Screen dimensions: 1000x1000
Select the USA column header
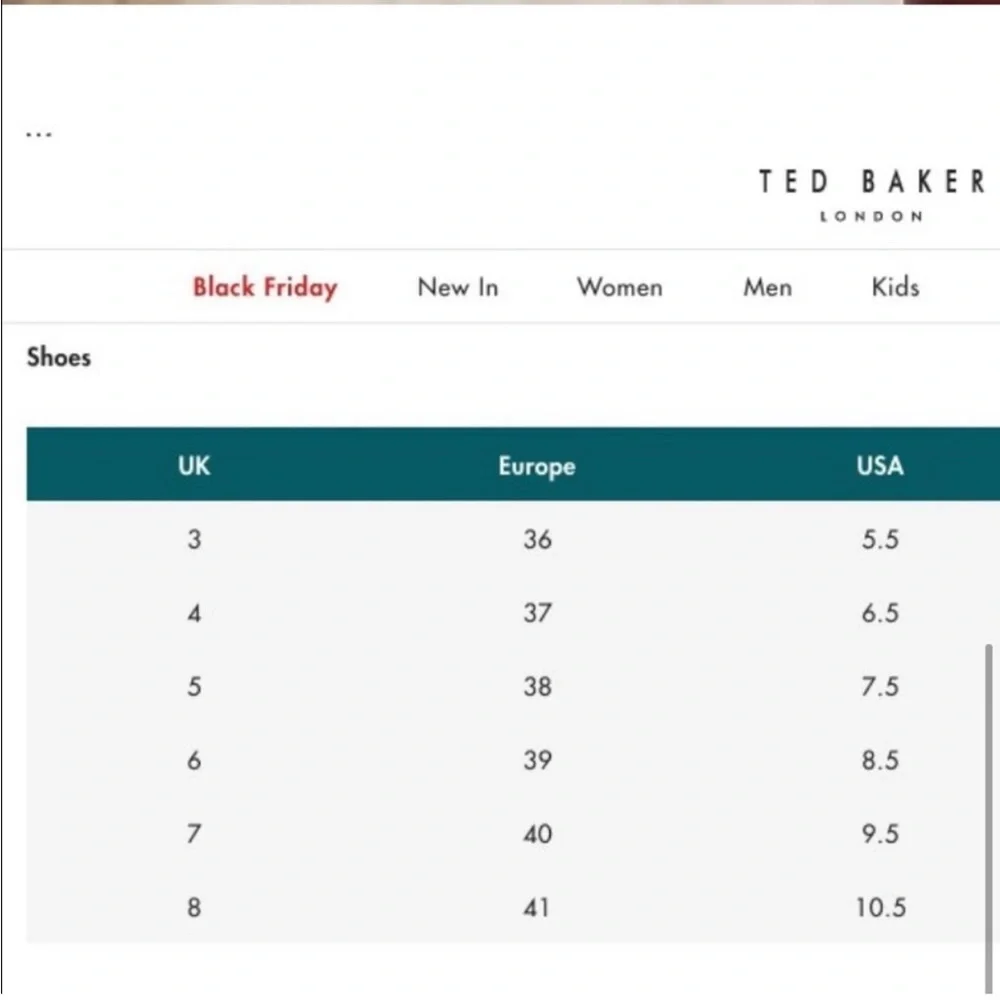pyautogui.click(x=878, y=466)
